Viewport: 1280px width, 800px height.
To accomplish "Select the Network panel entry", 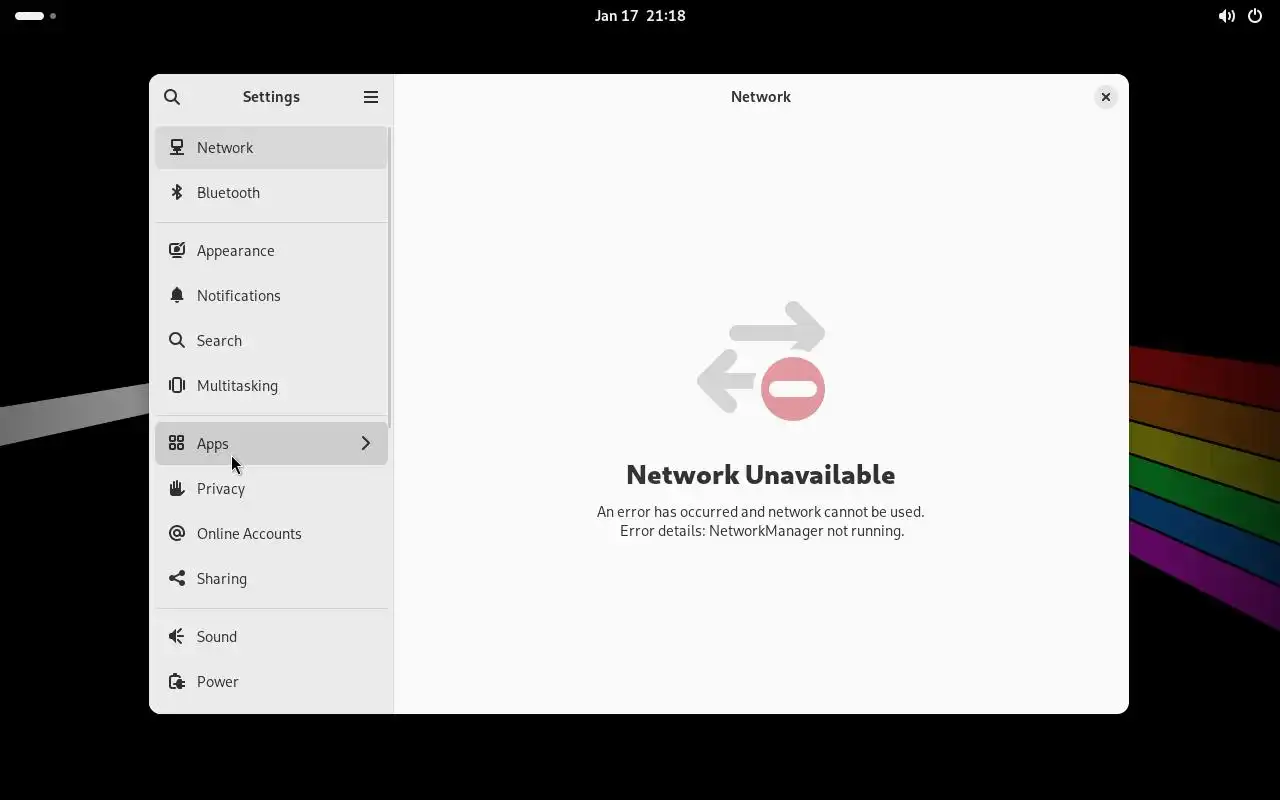I will click(x=271, y=147).
